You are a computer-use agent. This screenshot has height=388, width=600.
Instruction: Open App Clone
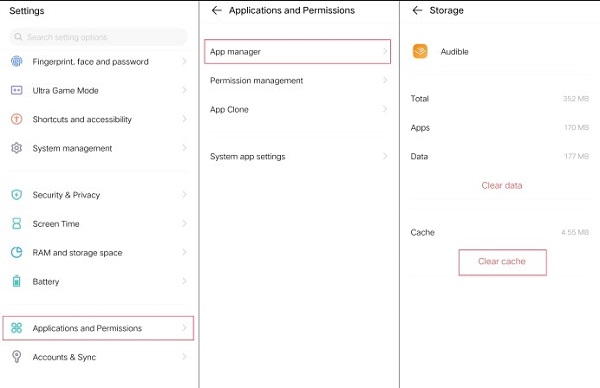tap(298, 109)
